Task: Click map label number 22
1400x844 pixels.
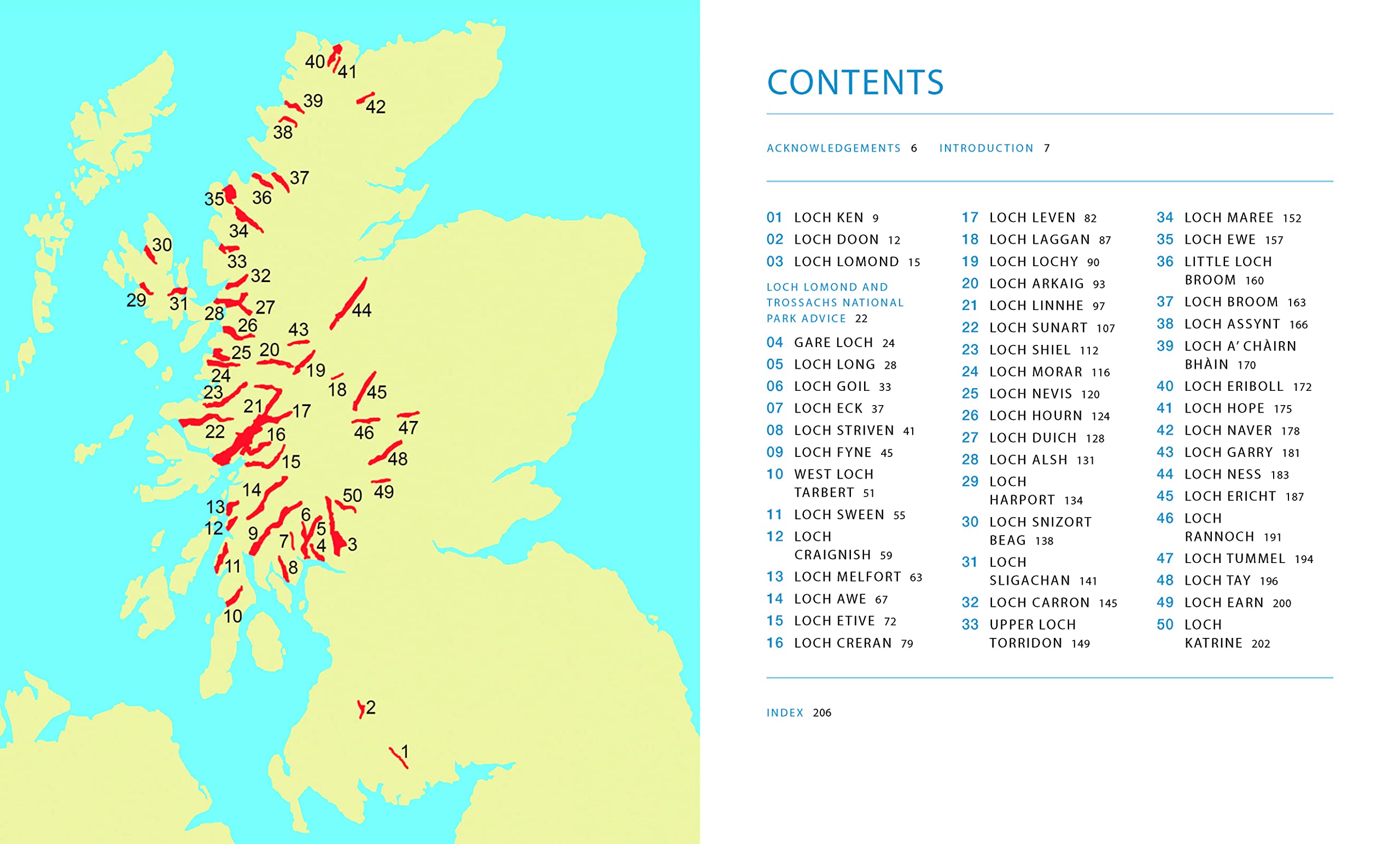Action: point(214,432)
